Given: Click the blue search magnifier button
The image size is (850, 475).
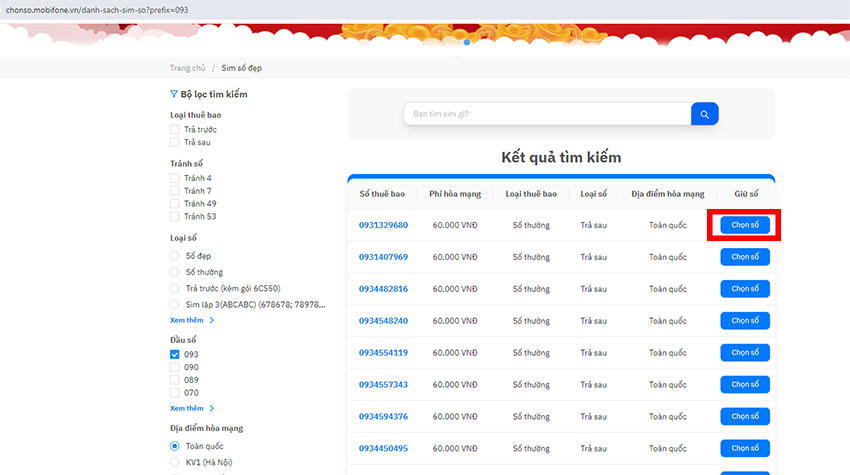Looking at the screenshot, I should [x=704, y=114].
